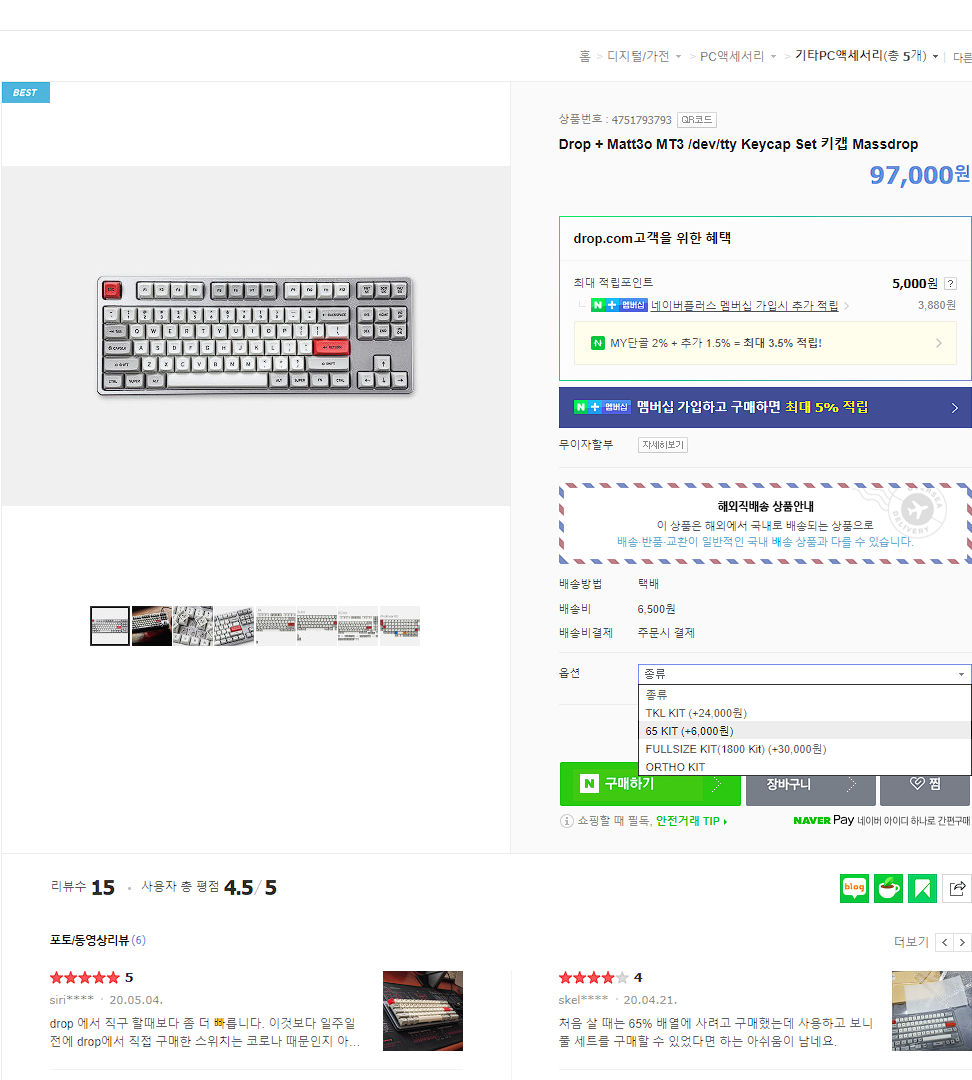Click the Naver cafe share icon
The width and height of the screenshot is (972, 1080).
(x=888, y=888)
